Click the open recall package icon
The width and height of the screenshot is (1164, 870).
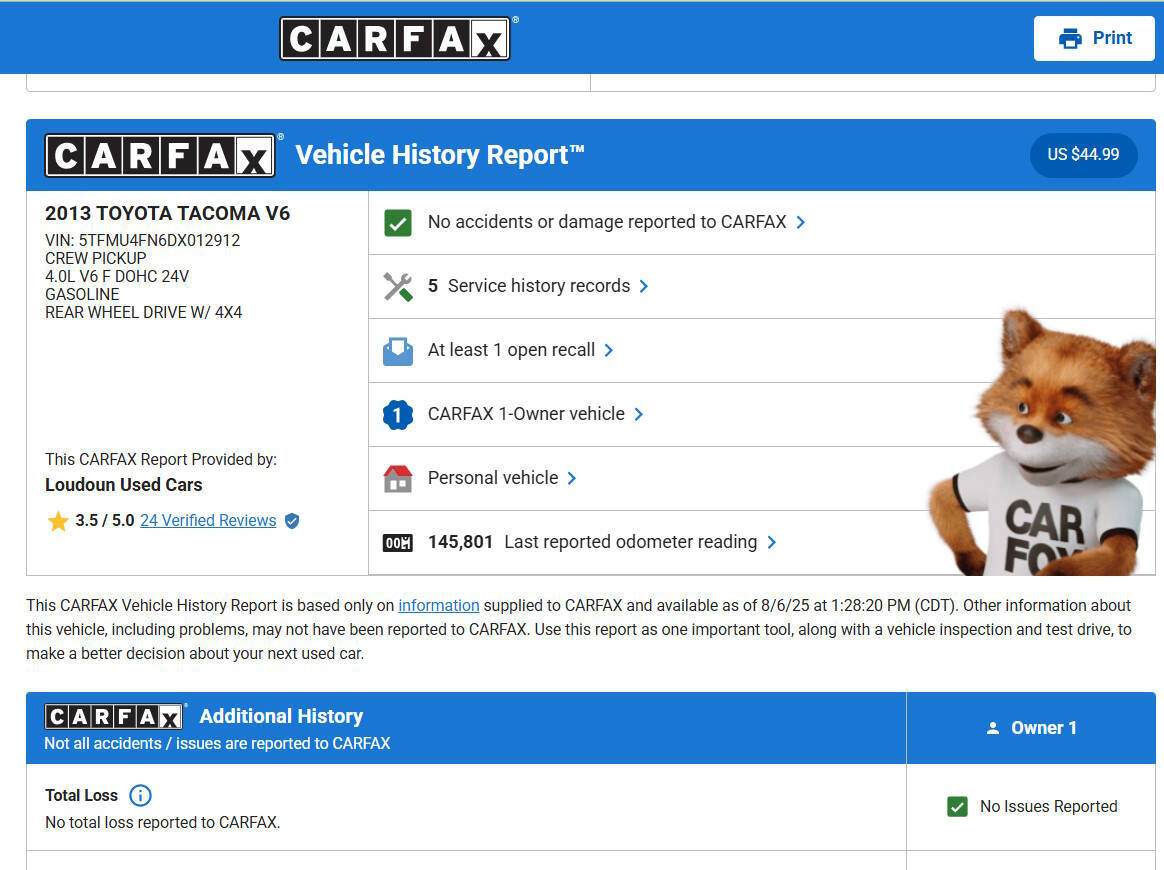pyautogui.click(x=397, y=350)
